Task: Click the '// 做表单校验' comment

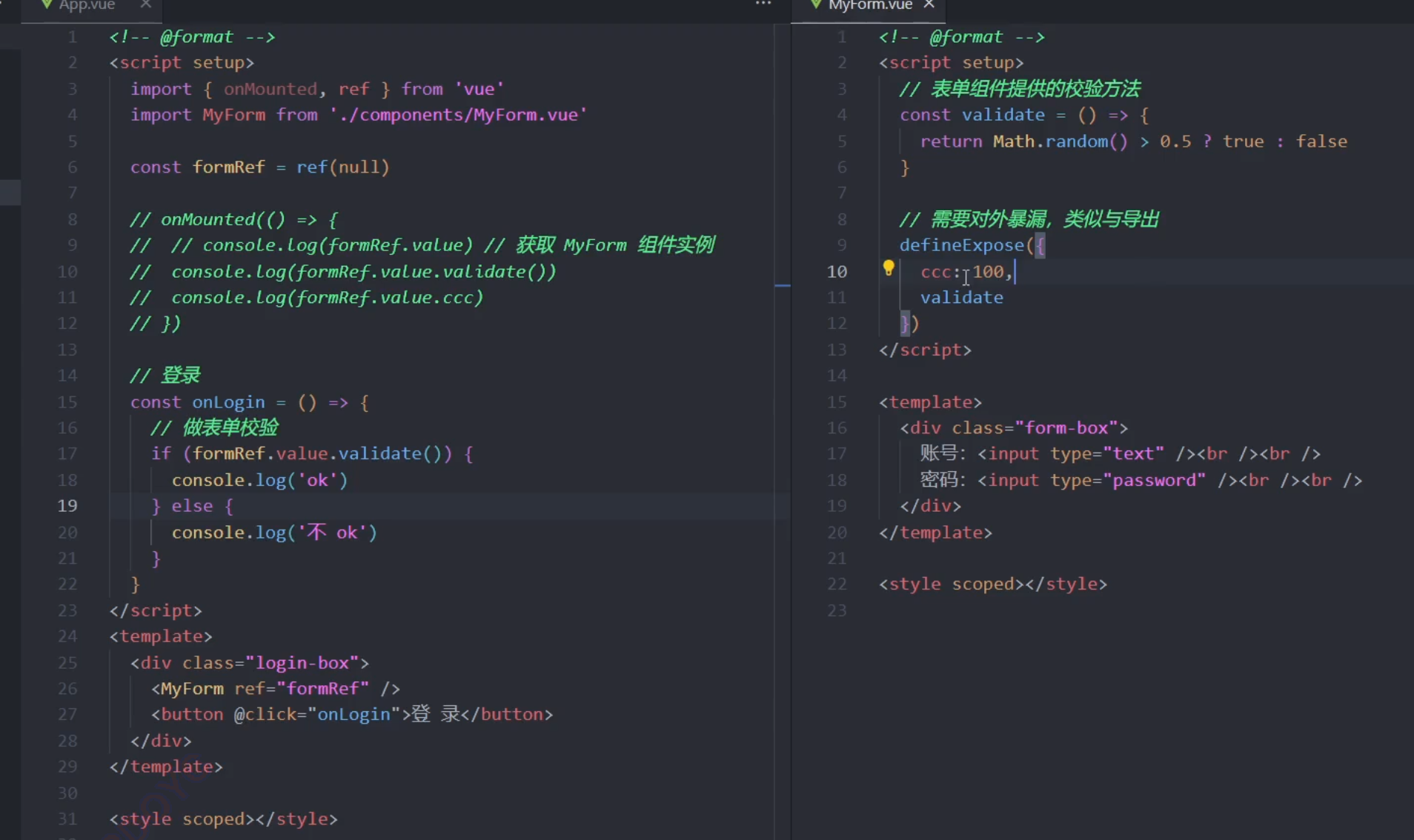Action: 215,427
